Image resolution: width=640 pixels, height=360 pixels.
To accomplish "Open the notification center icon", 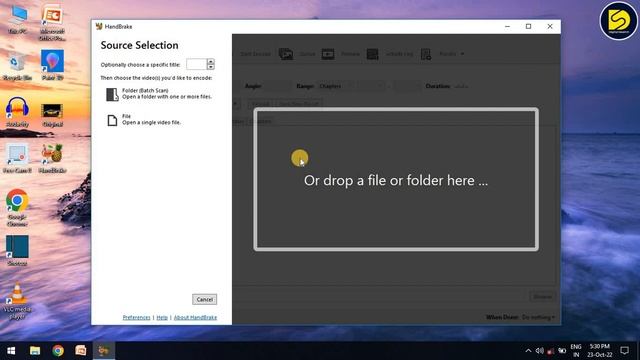I will click(x=624, y=351).
